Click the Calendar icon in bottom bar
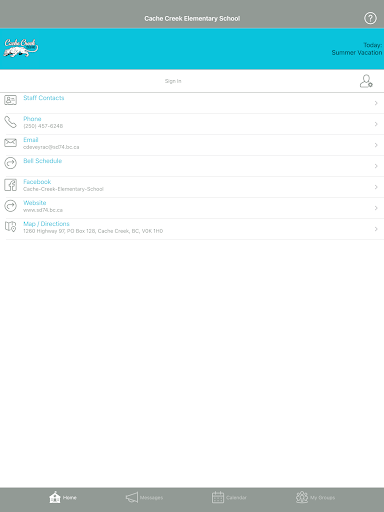 click(x=218, y=497)
